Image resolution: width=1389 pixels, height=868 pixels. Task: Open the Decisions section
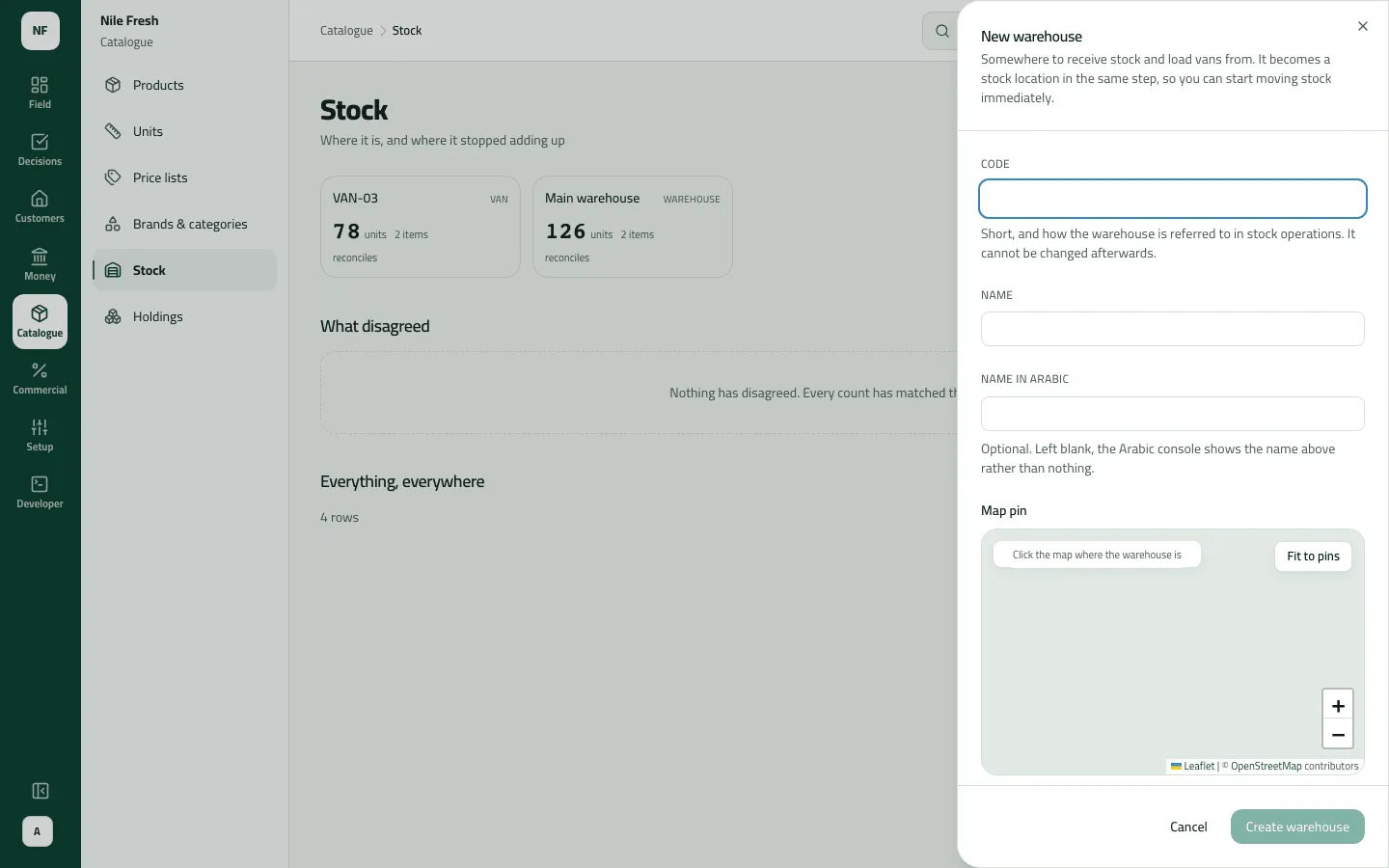40,149
